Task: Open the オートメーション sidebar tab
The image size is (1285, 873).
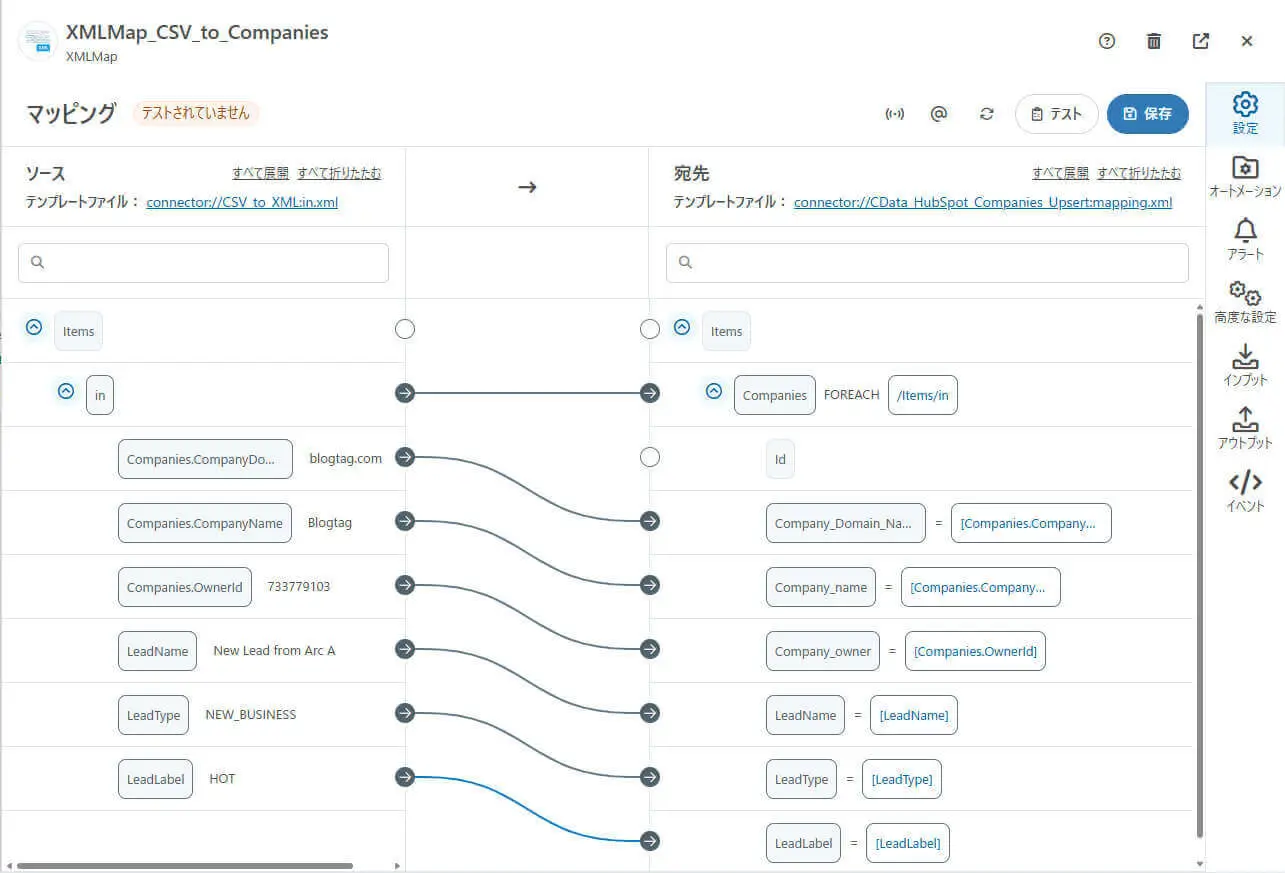Action: point(1245,176)
